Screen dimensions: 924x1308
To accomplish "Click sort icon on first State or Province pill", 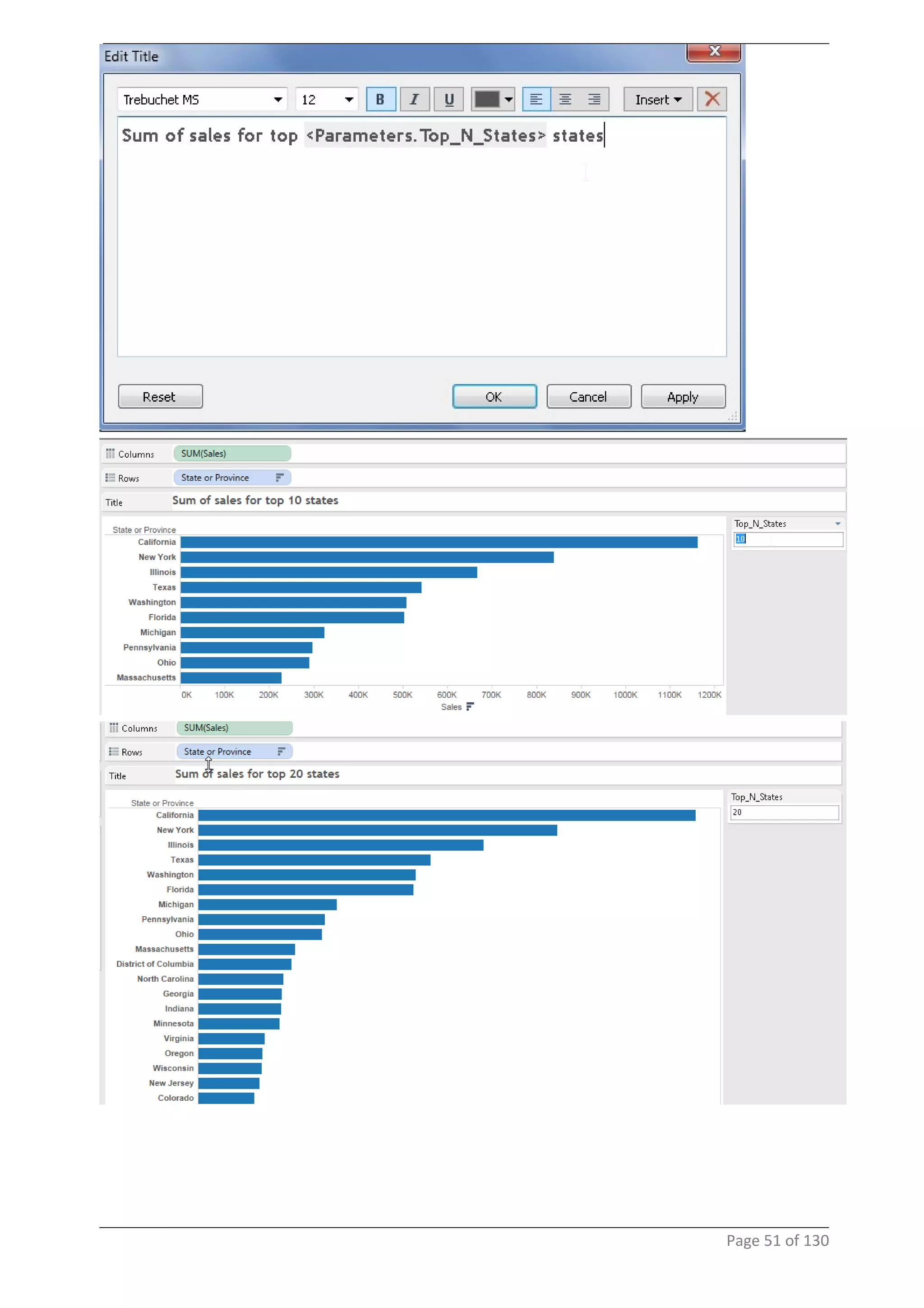I will pyautogui.click(x=280, y=478).
